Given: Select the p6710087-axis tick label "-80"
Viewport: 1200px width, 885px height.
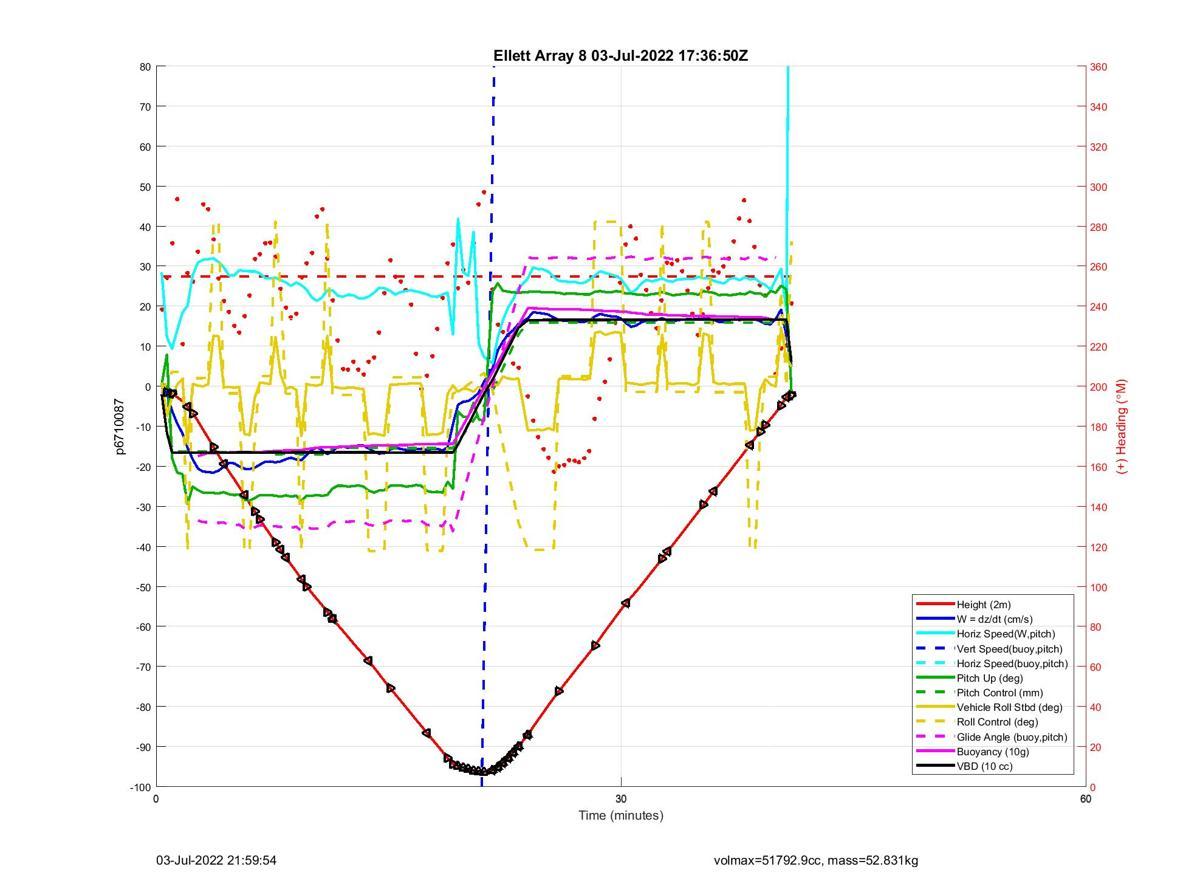Looking at the screenshot, I should pyautogui.click(x=143, y=707).
